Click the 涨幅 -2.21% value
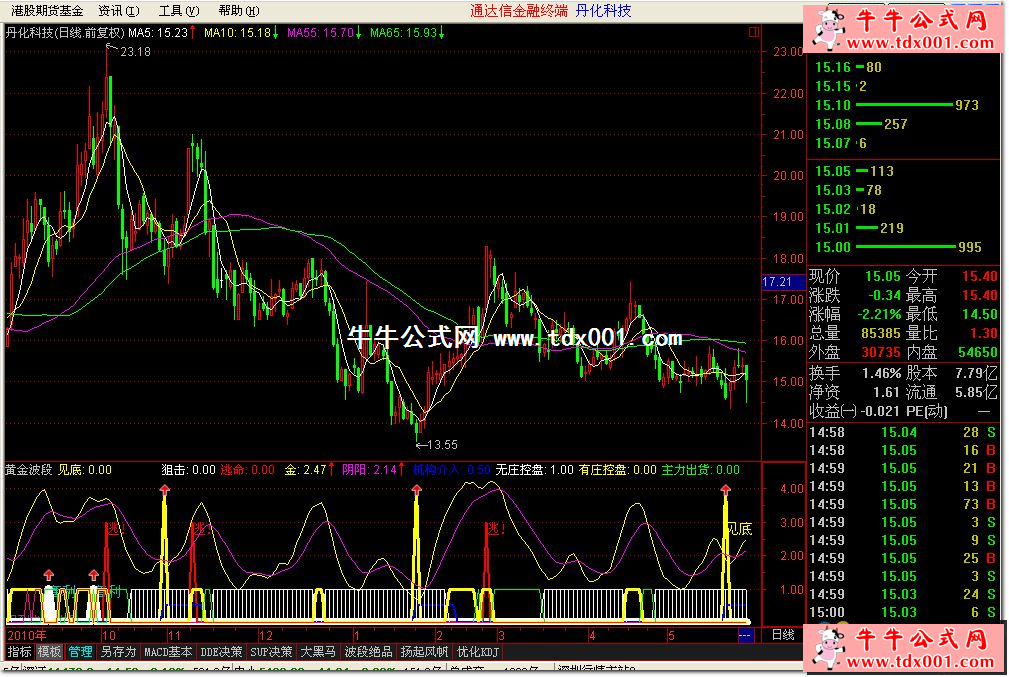 (879, 315)
